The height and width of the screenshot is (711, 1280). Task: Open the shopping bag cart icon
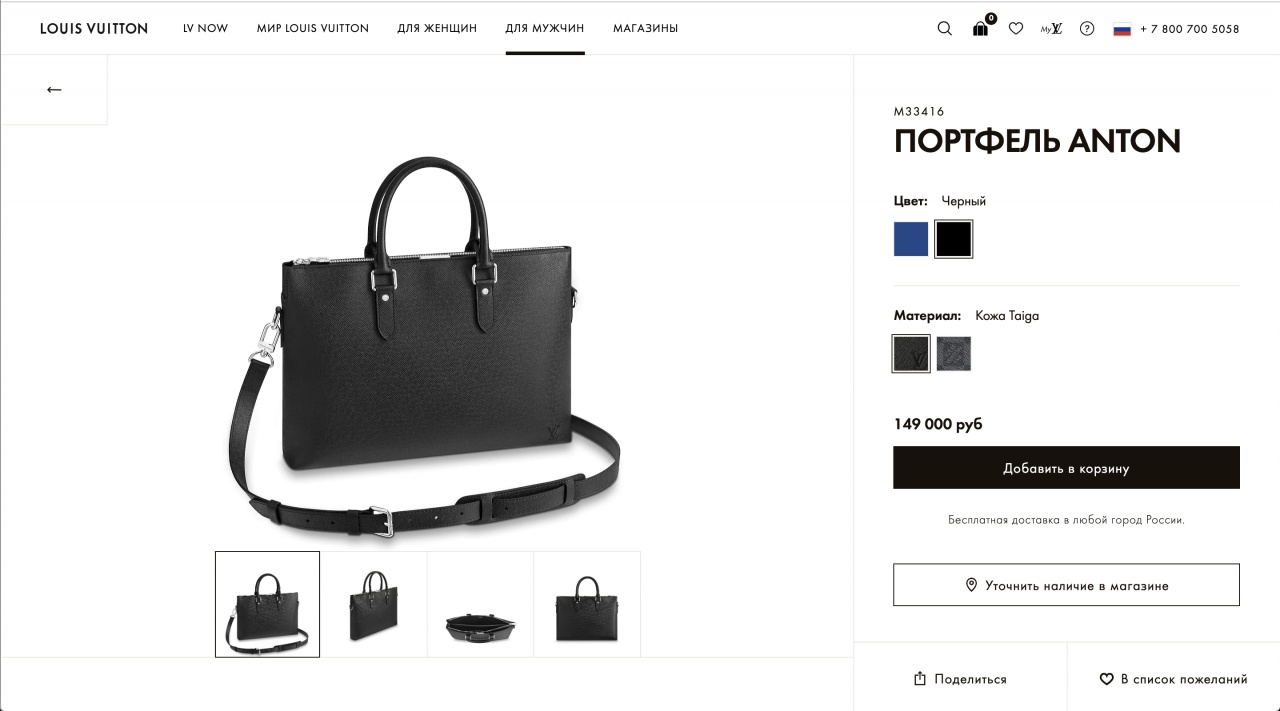981,27
